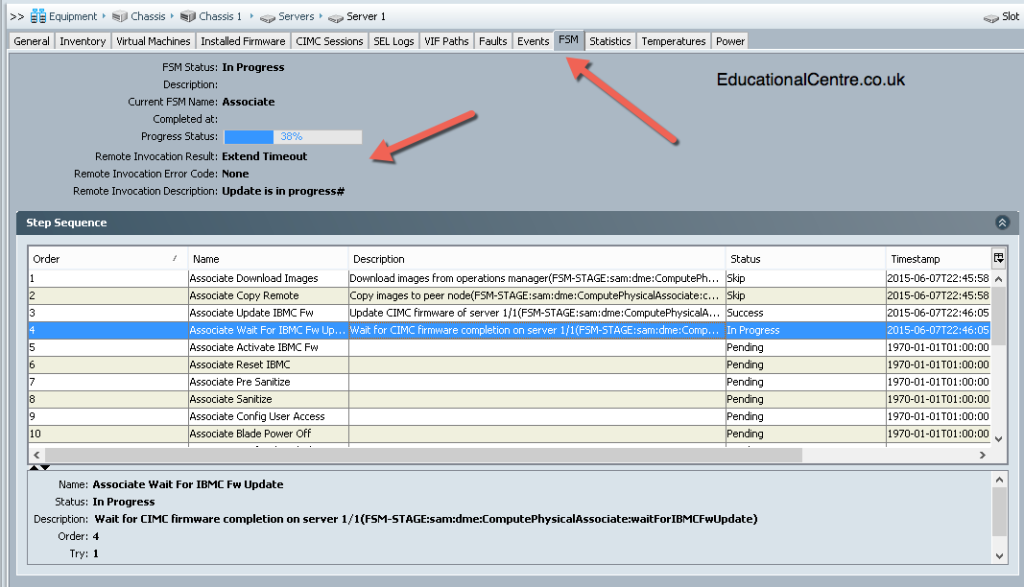Click the Slot icon at top right
The width and height of the screenshot is (1024, 587).
(991, 18)
